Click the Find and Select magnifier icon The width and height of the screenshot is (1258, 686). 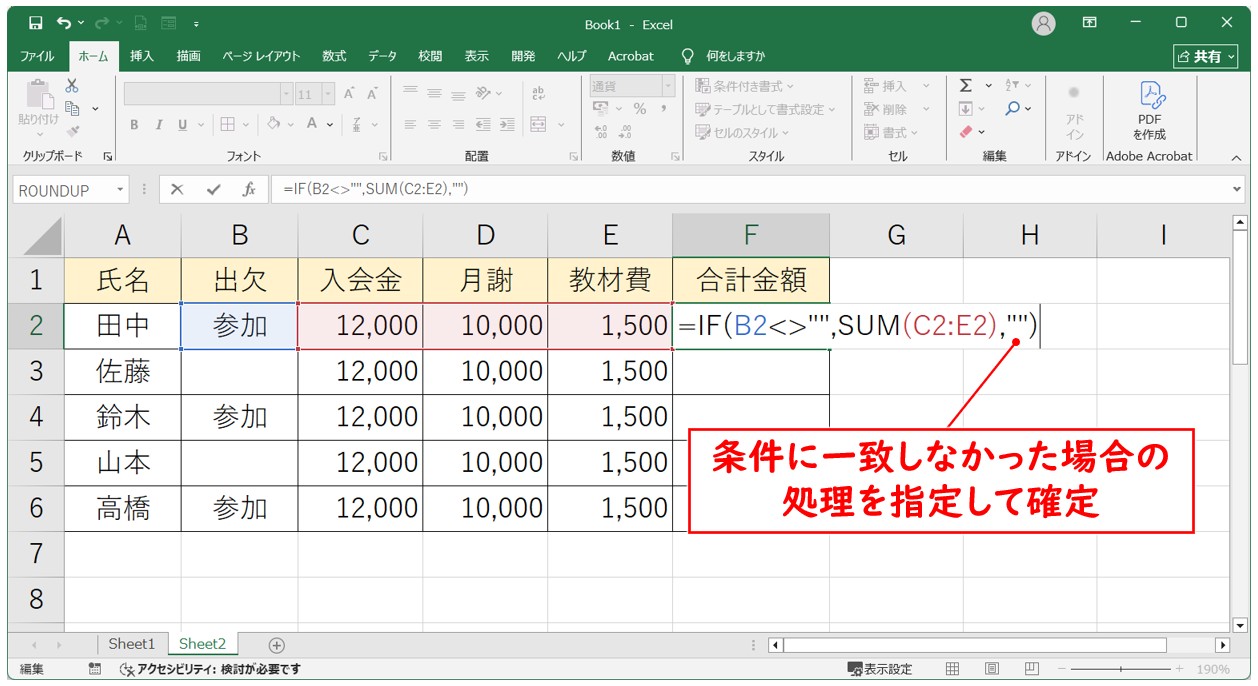(1013, 109)
